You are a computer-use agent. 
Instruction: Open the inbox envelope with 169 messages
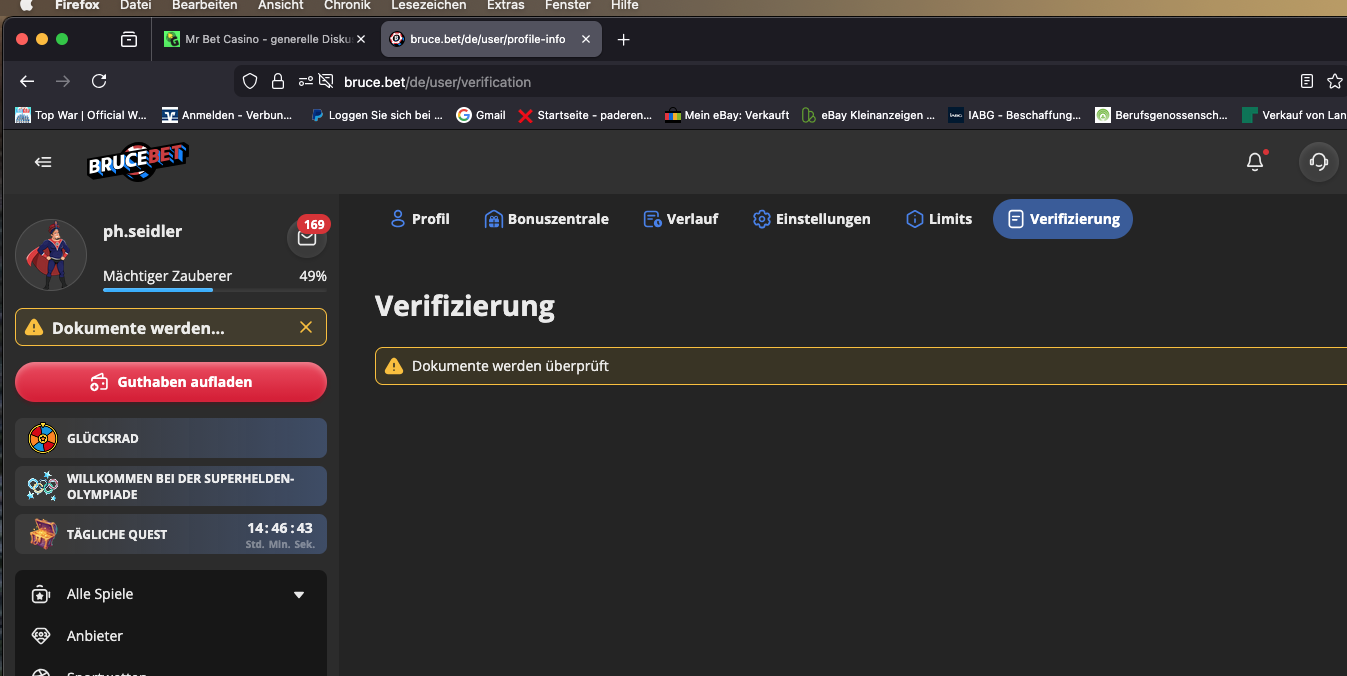[307, 238]
